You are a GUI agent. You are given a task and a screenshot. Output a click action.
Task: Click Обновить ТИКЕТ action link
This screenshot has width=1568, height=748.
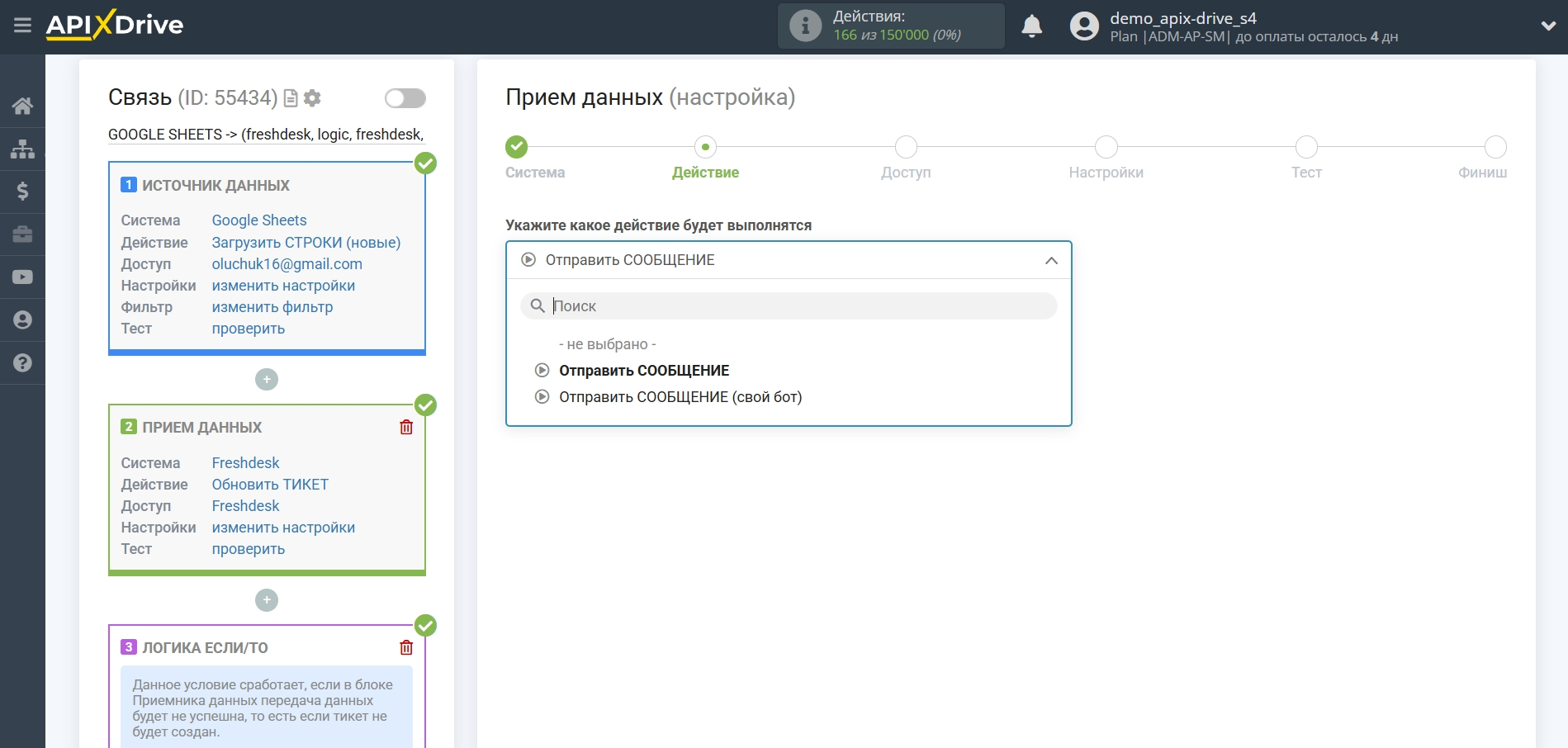point(270,485)
